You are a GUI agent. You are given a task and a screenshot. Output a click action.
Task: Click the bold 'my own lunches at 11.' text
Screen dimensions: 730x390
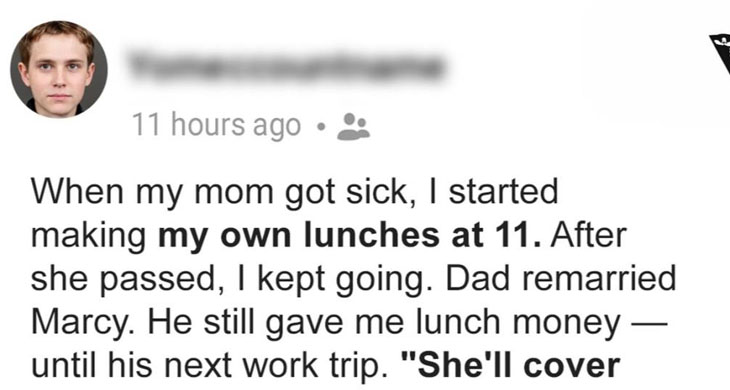[350, 235]
